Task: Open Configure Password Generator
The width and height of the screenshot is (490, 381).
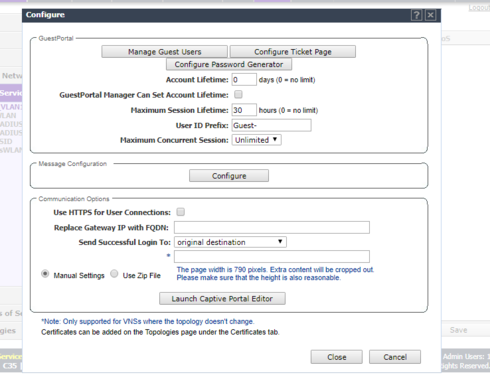Action: coord(229,64)
